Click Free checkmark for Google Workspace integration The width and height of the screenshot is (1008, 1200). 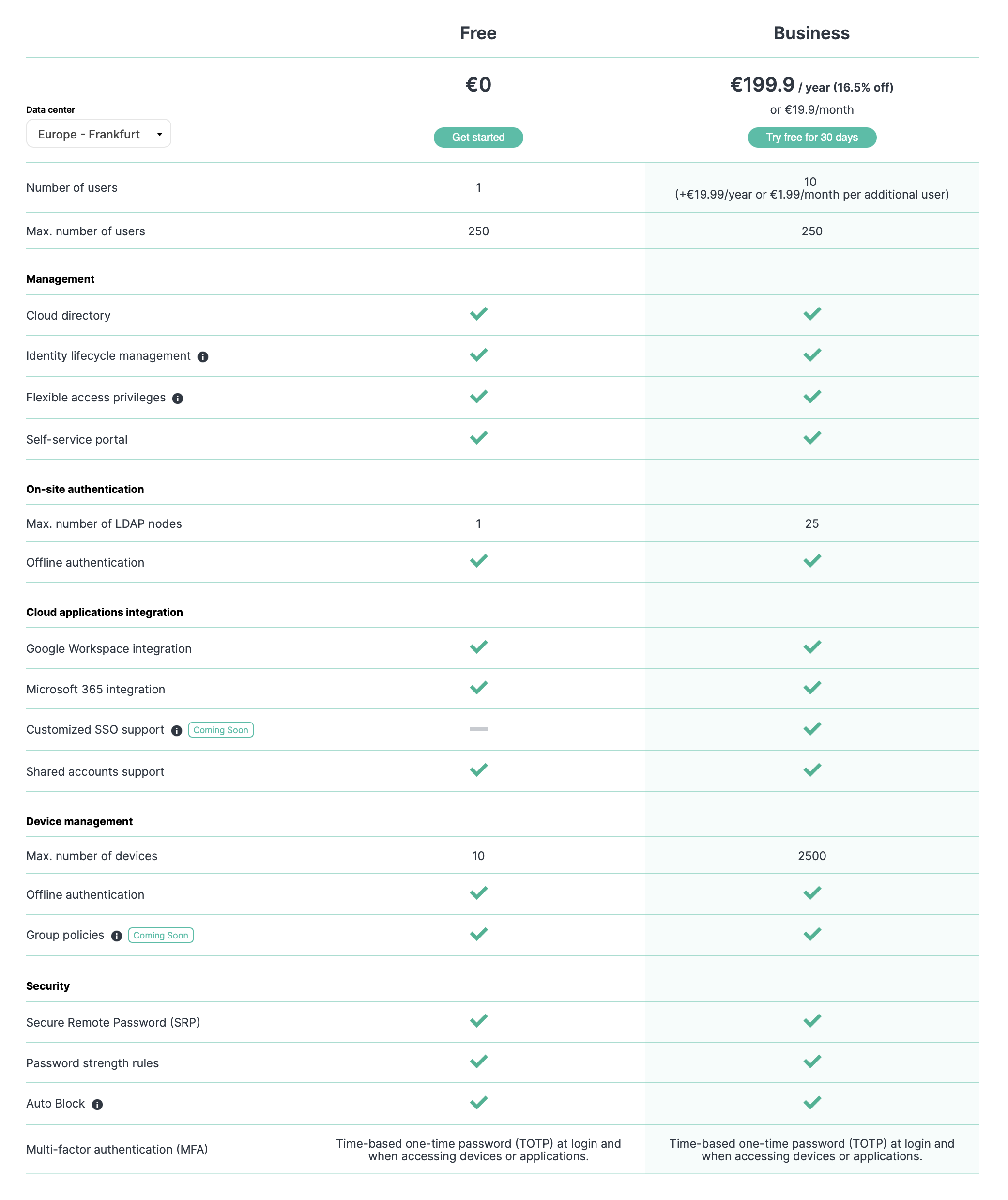[478, 647]
